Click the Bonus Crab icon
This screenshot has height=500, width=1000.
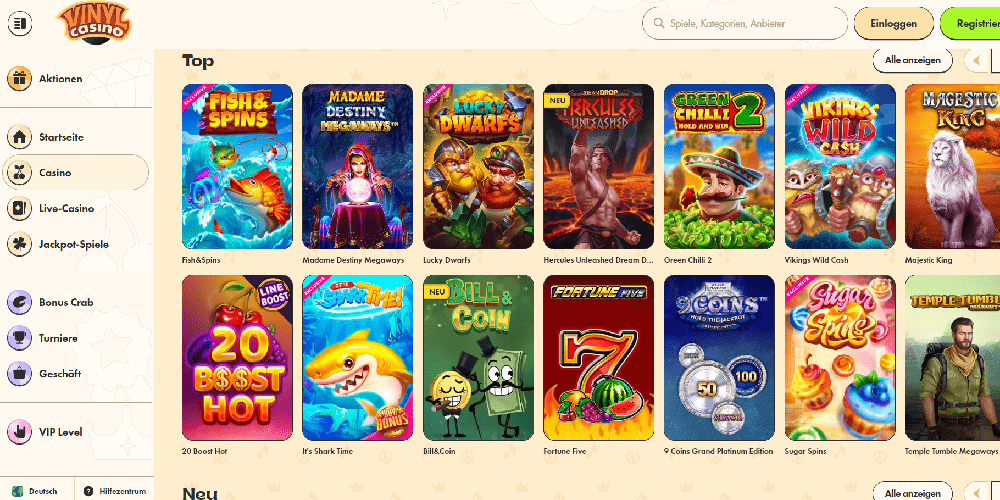click(19, 302)
